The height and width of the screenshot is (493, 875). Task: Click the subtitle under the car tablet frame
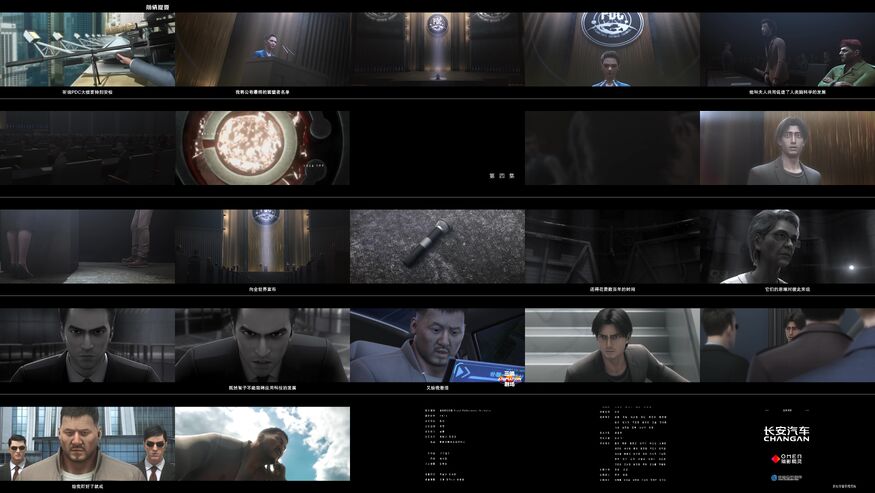click(x=438, y=387)
